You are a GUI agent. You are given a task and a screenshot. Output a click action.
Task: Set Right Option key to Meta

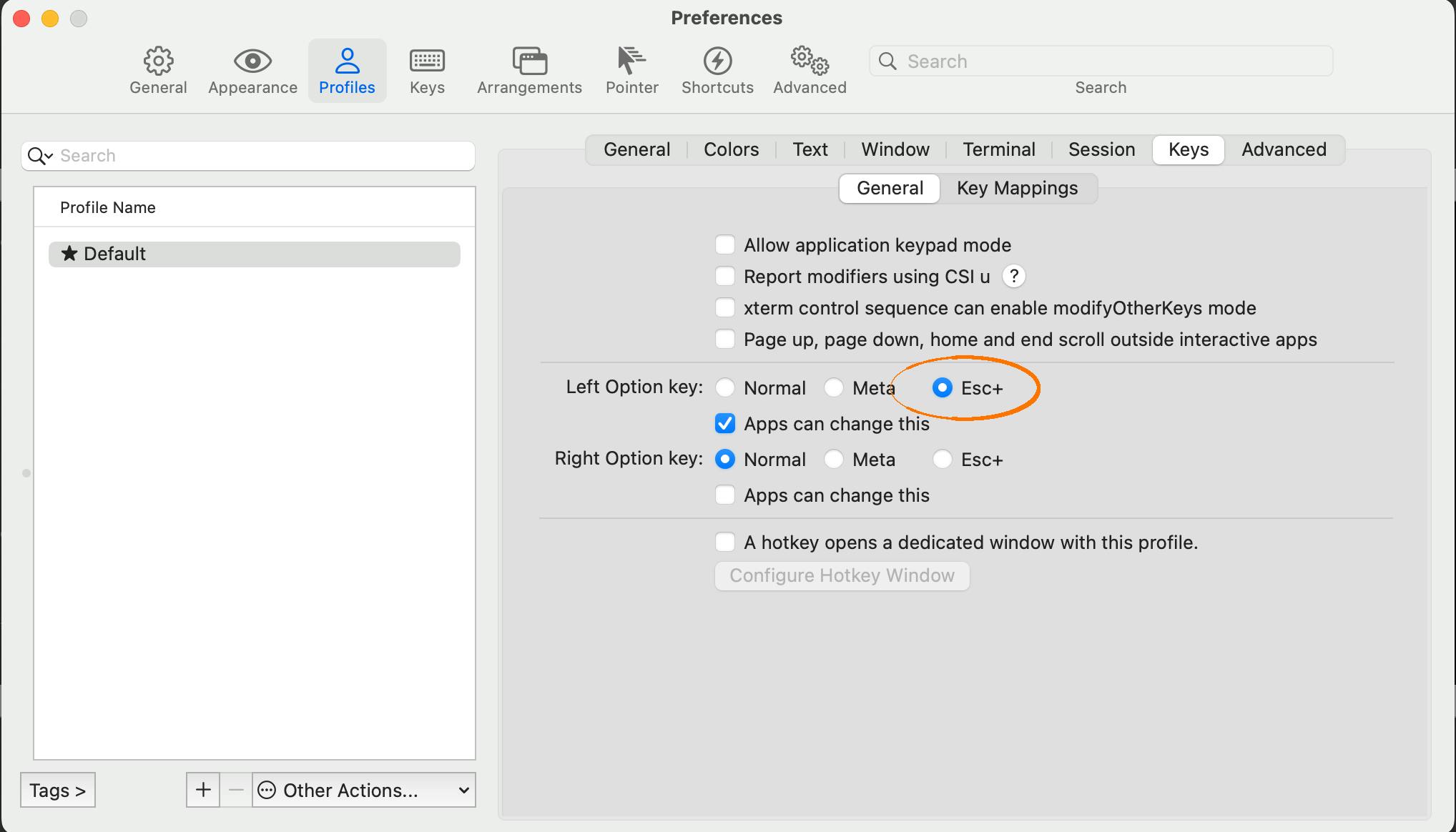pyautogui.click(x=834, y=459)
